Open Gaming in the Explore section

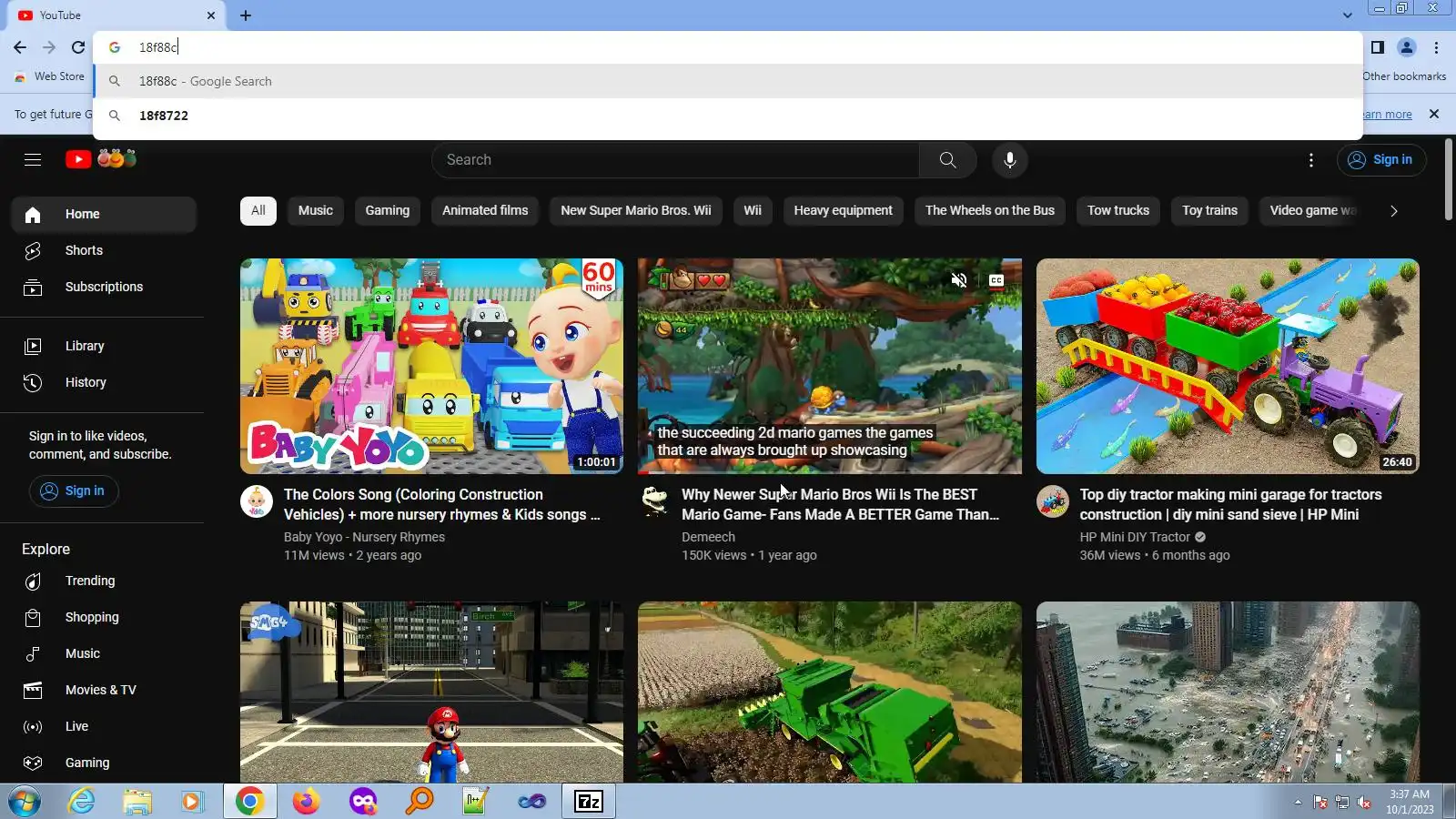(104, 763)
